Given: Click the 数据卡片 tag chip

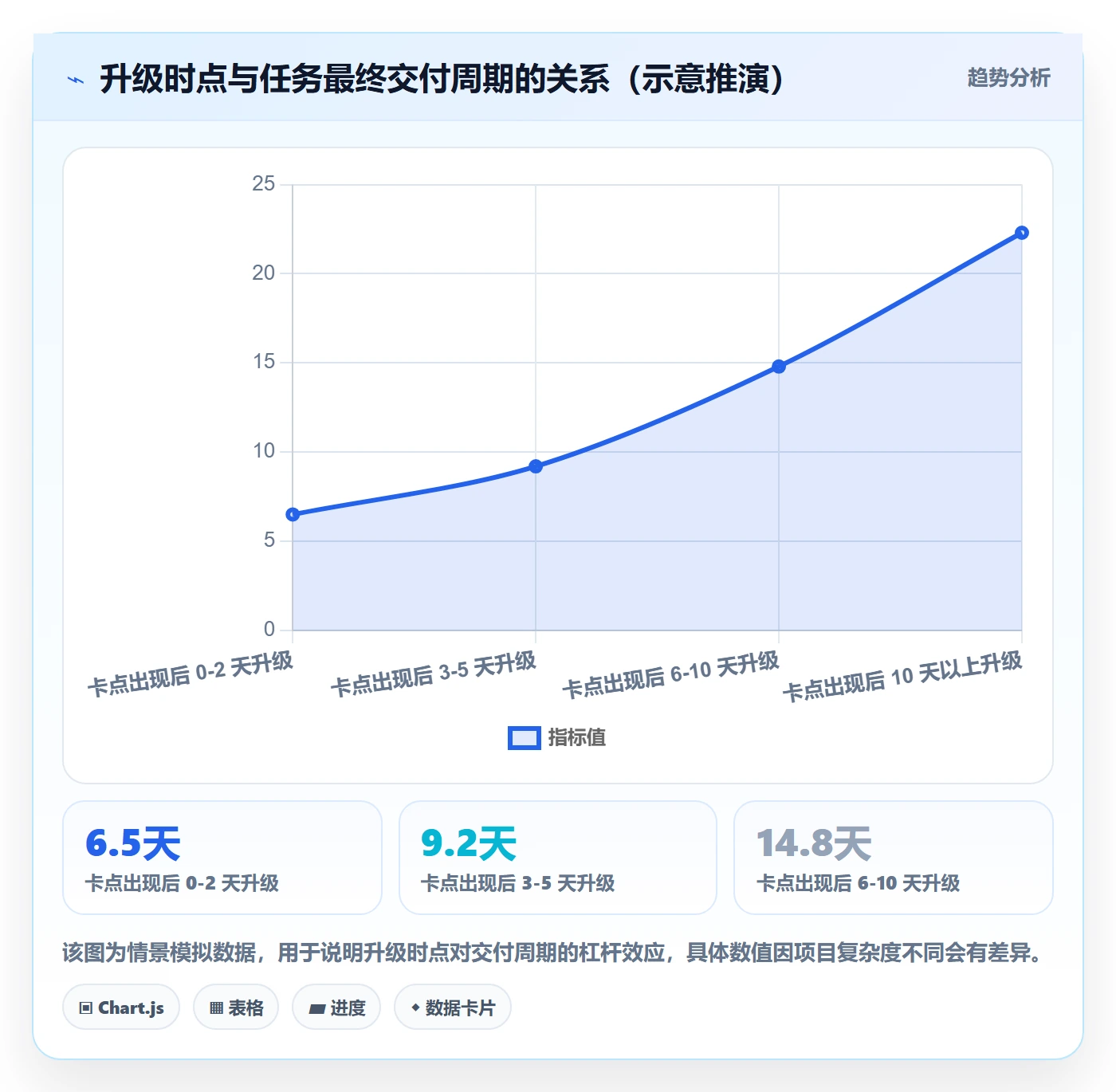Looking at the screenshot, I should 453,1008.
